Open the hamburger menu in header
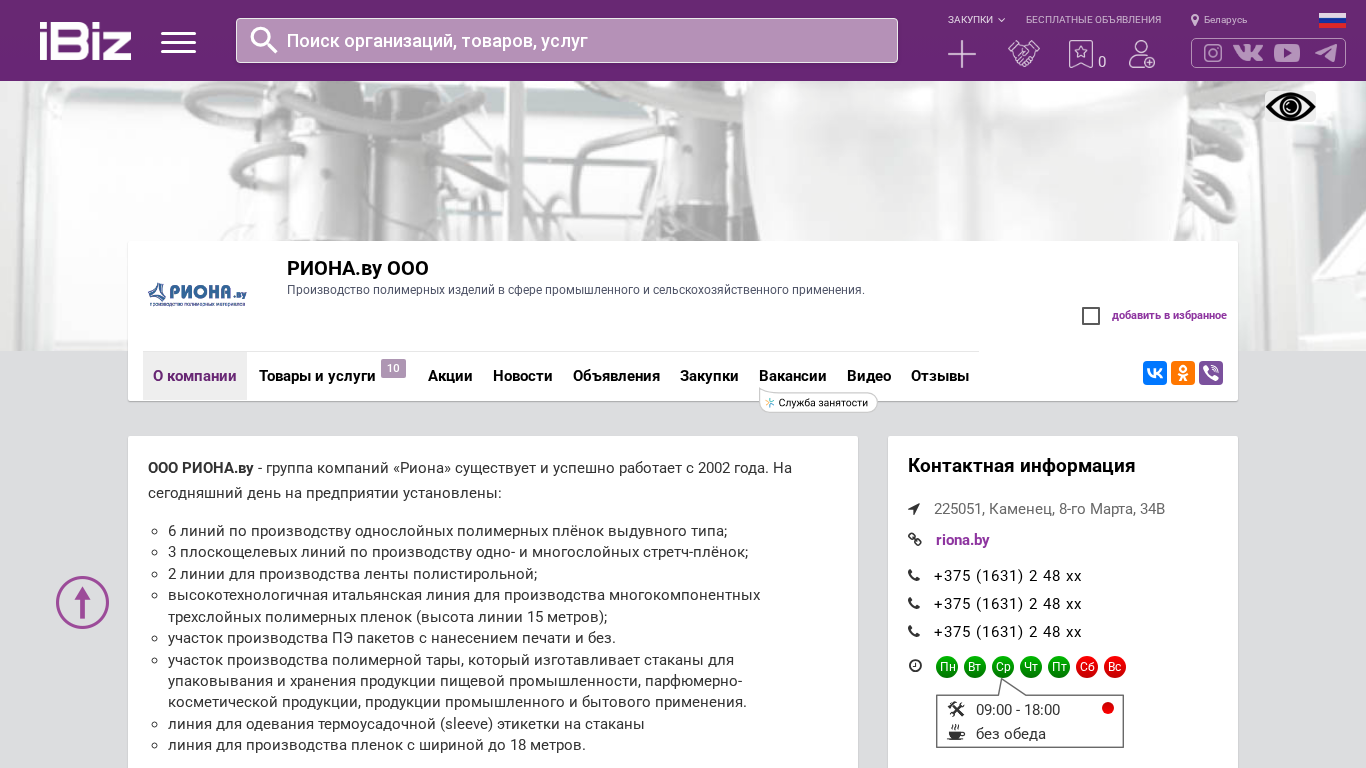 click(178, 42)
